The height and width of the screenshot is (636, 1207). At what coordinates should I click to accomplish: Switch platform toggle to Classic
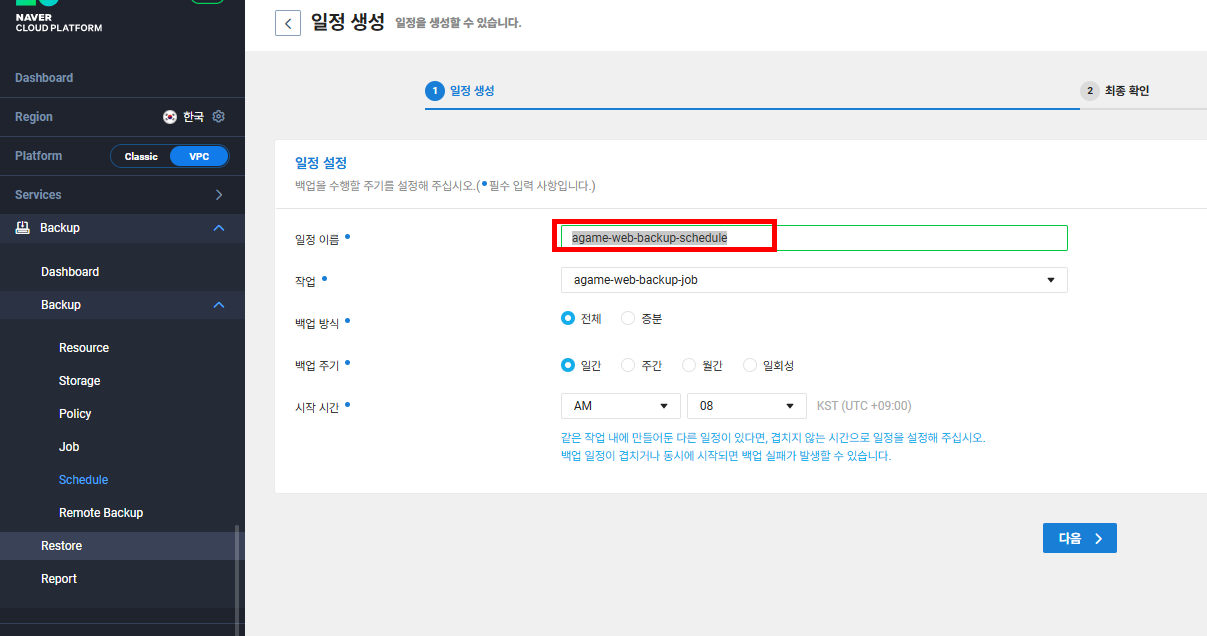click(x=141, y=156)
